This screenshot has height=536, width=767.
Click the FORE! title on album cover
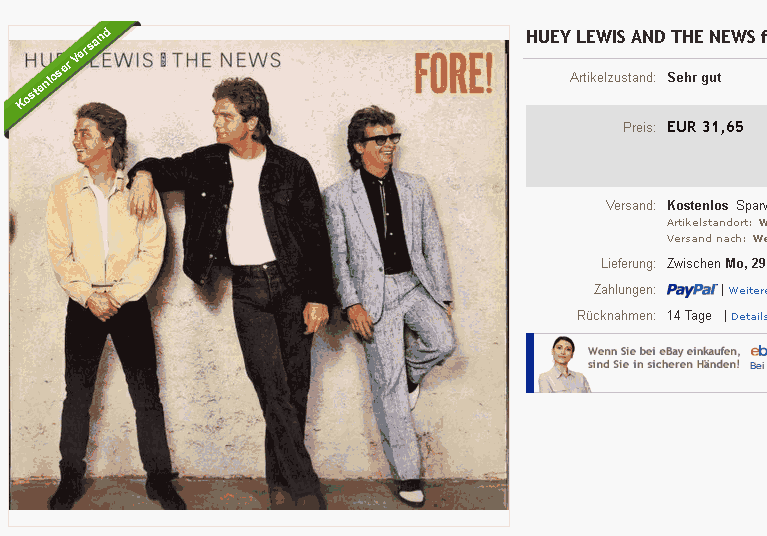(453, 73)
